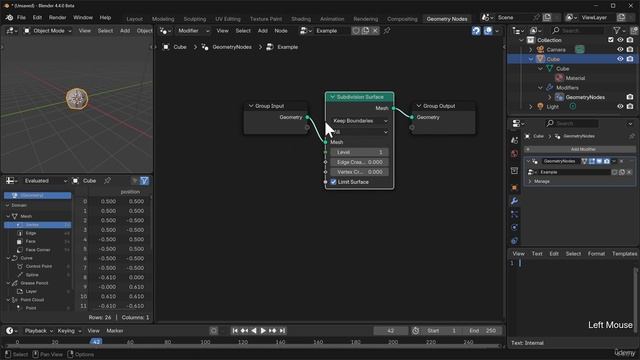Open the File menu
640x360 pixels.
coord(21,18)
